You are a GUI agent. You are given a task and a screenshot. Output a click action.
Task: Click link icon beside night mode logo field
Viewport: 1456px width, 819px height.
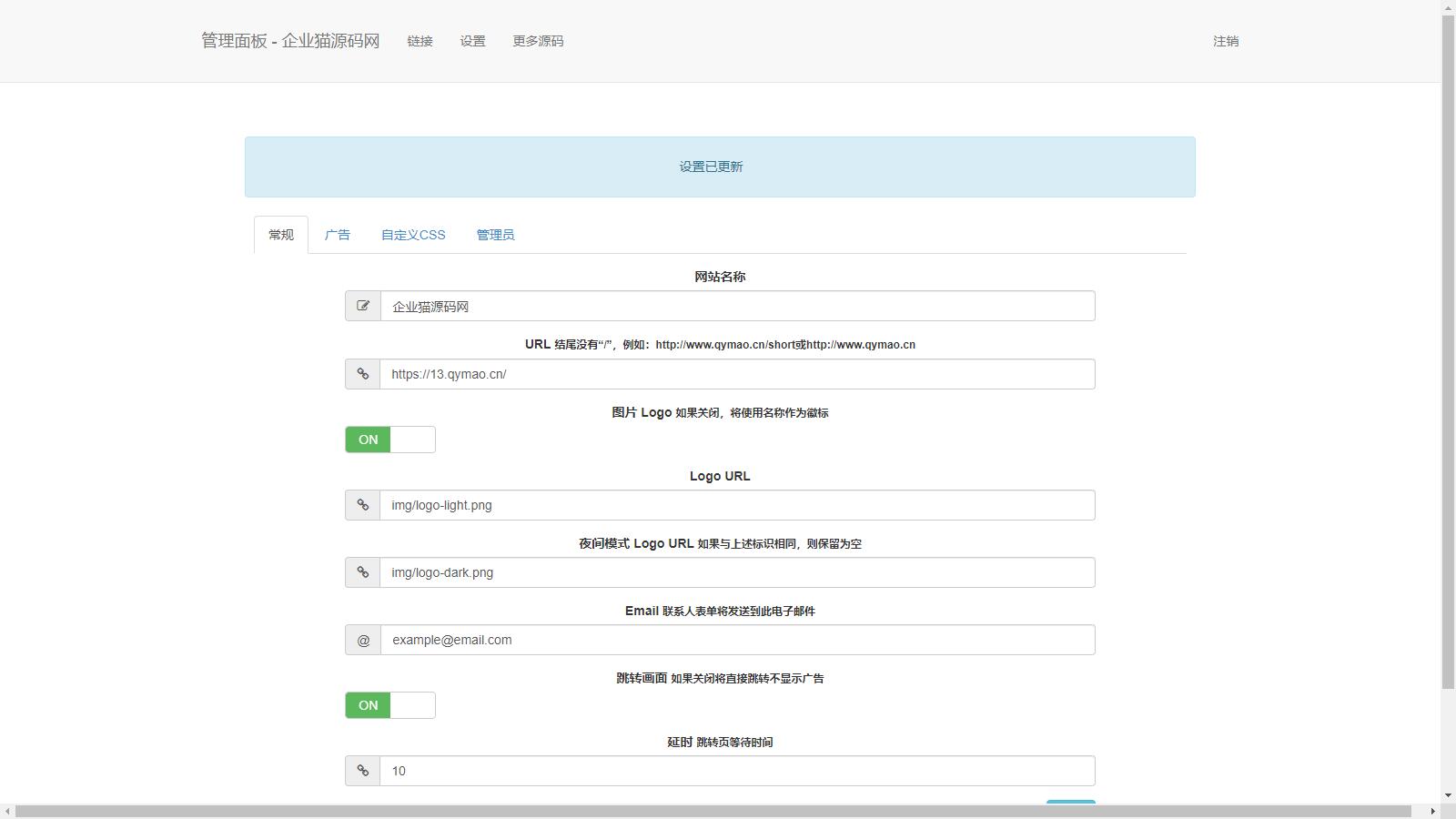point(363,572)
